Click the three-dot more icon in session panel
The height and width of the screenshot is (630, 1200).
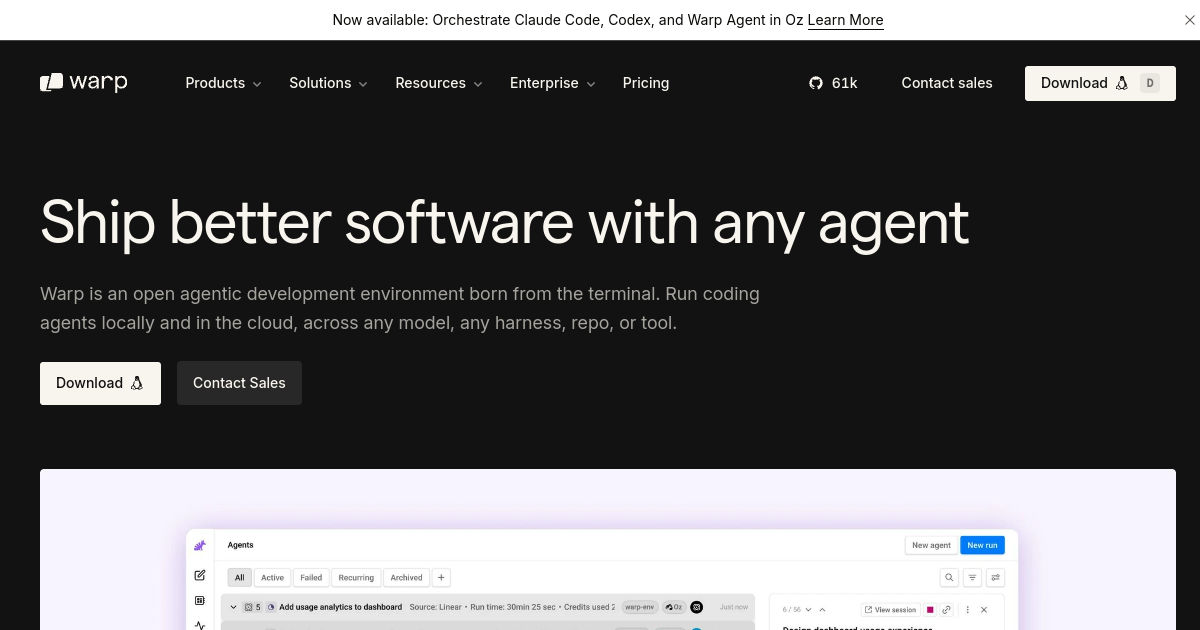[967, 609]
